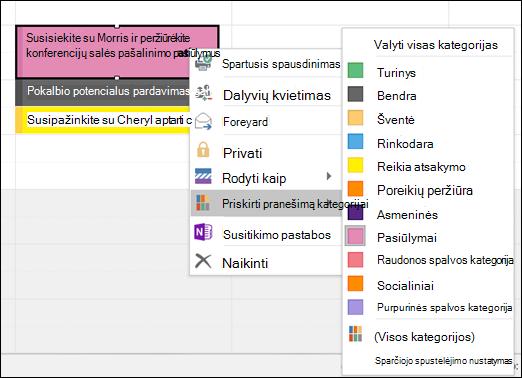Select the yellow Susipažinkite su Cheryl appointment
The width and height of the screenshot is (522, 378).
click(x=102, y=120)
